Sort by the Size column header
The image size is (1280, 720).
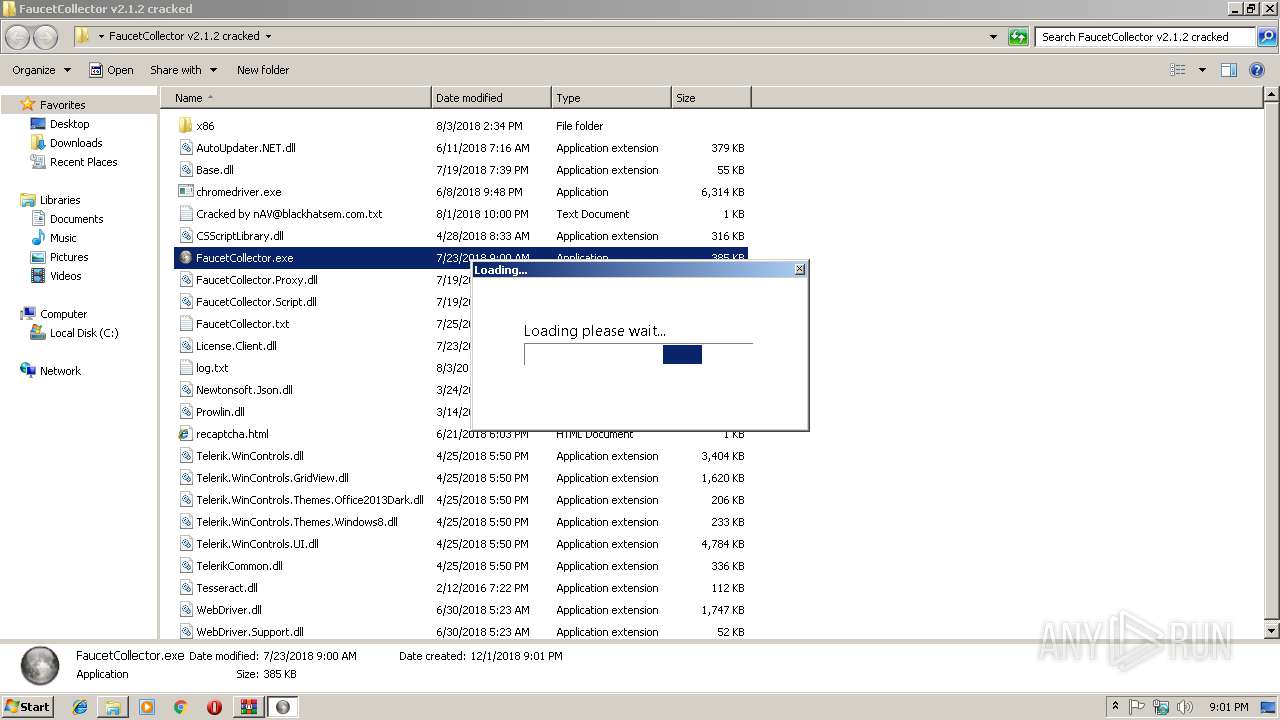[711, 98]
